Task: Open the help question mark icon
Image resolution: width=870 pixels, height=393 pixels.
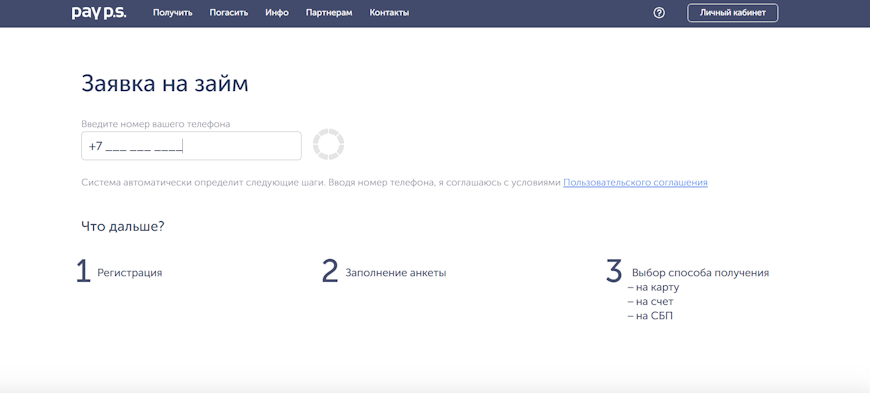Action: click(659, 13)
